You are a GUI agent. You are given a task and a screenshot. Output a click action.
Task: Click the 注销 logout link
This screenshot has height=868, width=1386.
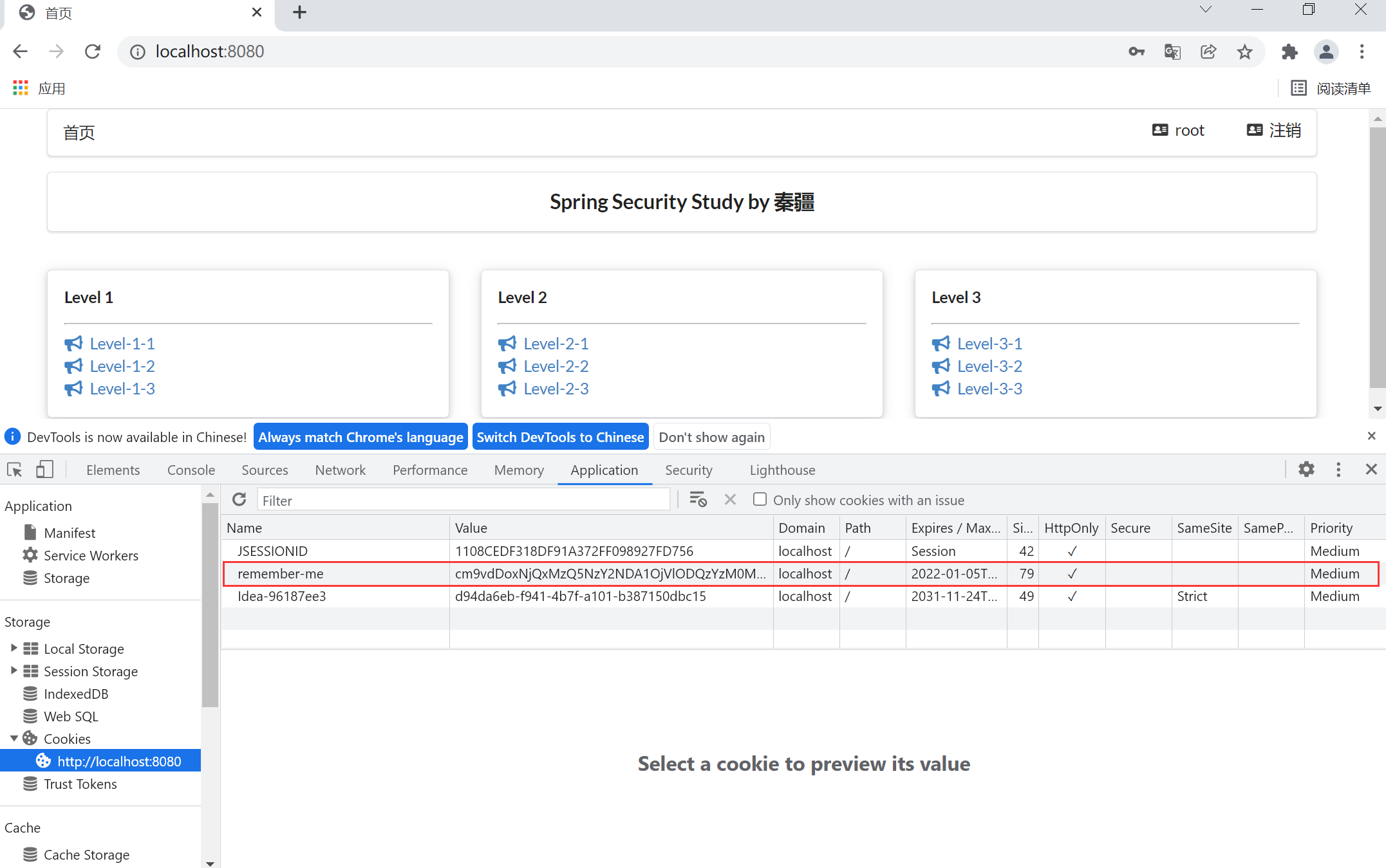coord(1273,131)
